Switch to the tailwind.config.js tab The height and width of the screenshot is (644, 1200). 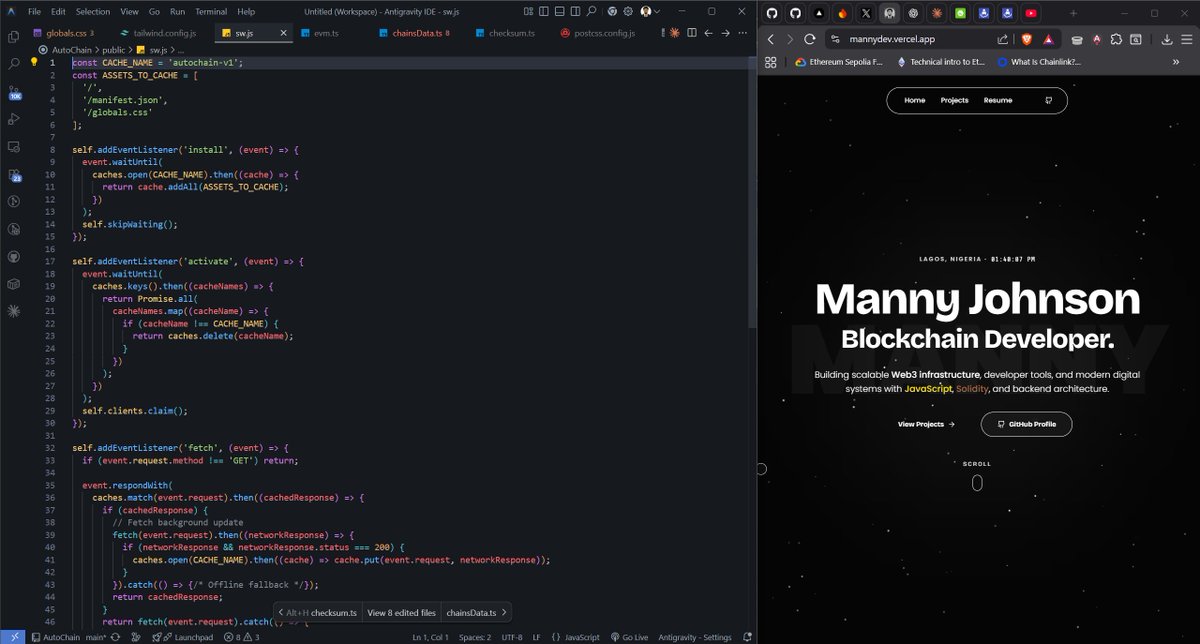(x=158, y=33)
